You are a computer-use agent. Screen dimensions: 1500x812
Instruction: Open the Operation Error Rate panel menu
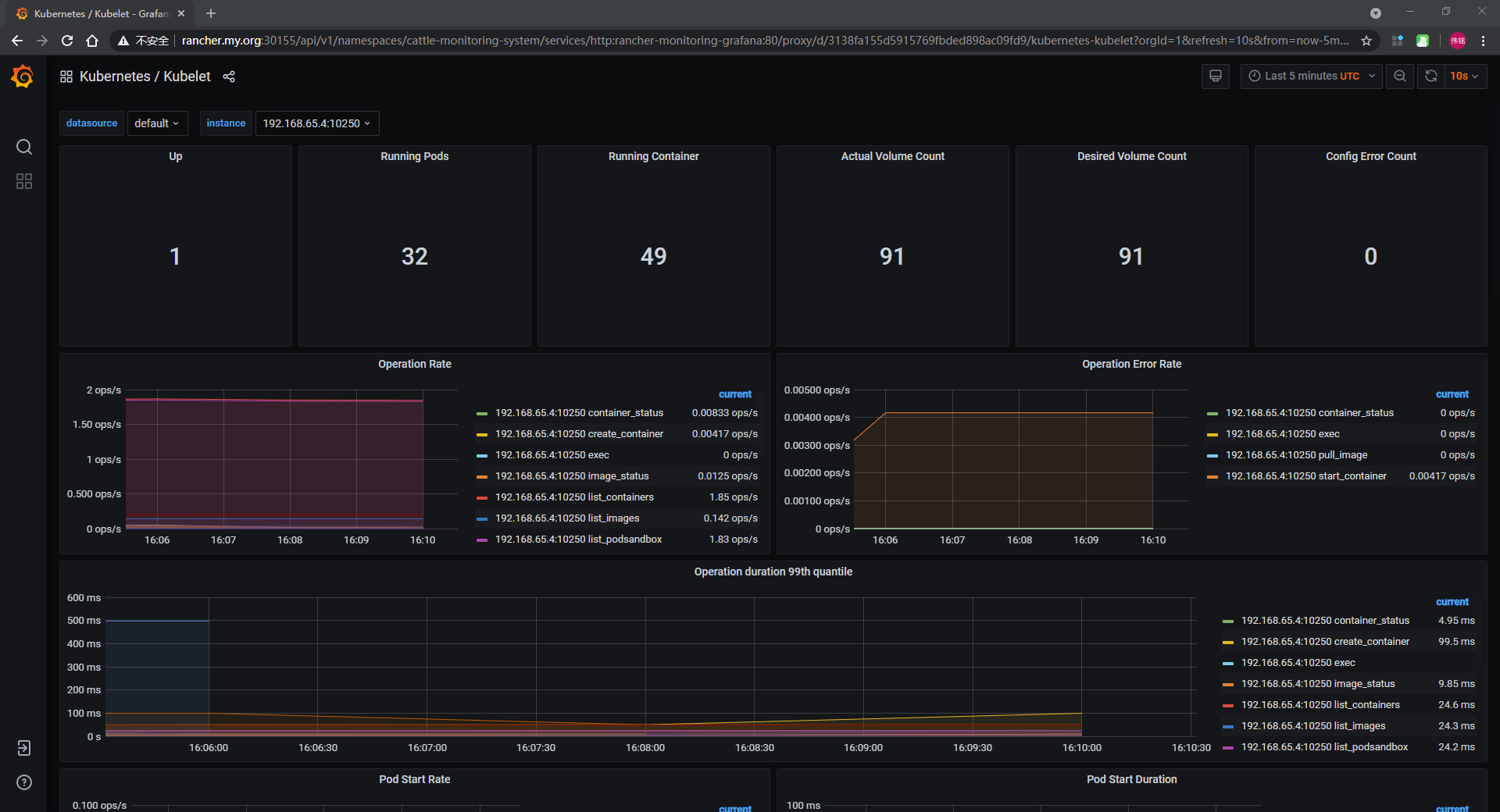pyautogui.click(x=1131, y=364)
